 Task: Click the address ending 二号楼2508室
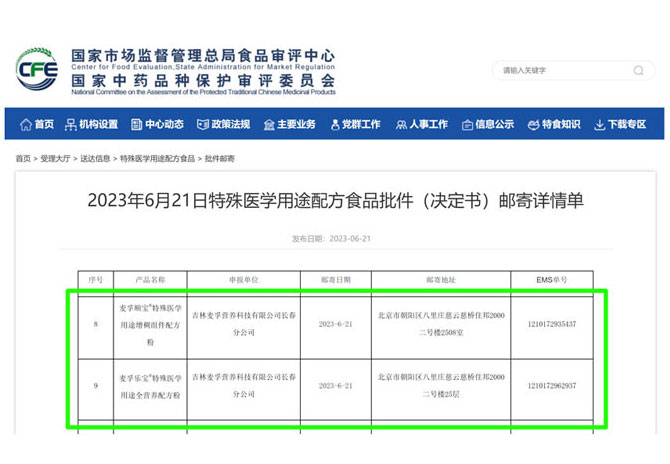coord(441,324)
